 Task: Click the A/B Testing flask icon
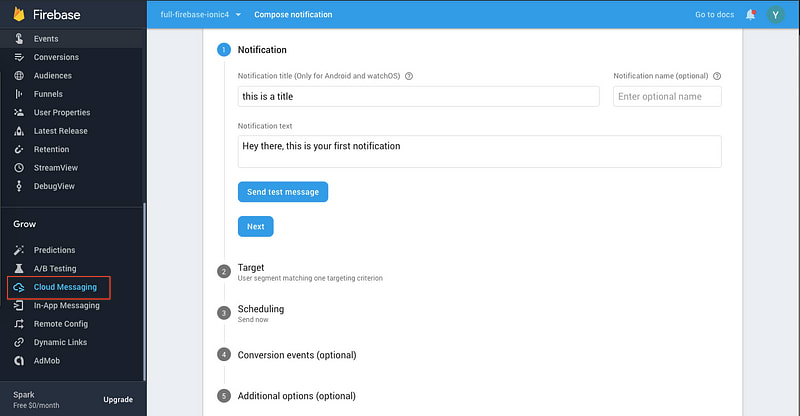[19, 268]
